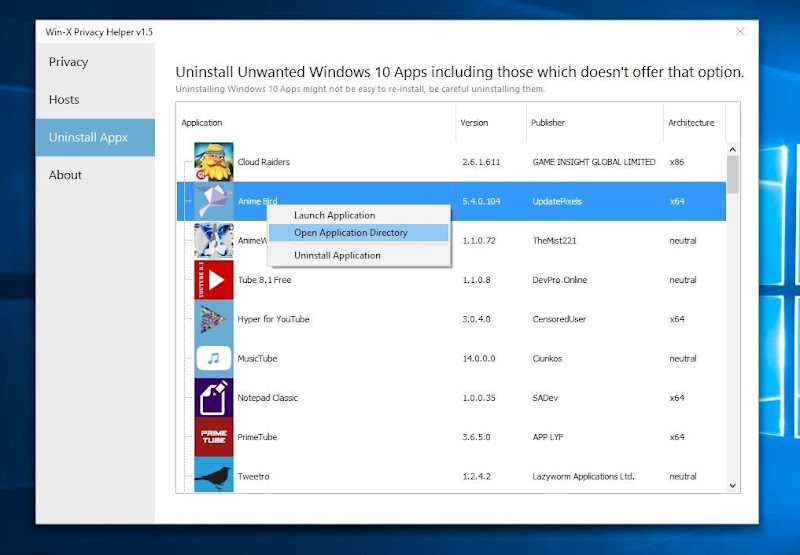Viewport: 800px width, 555px height.
Task: Select the PrimeTube app name
Action: coord(257,437)
